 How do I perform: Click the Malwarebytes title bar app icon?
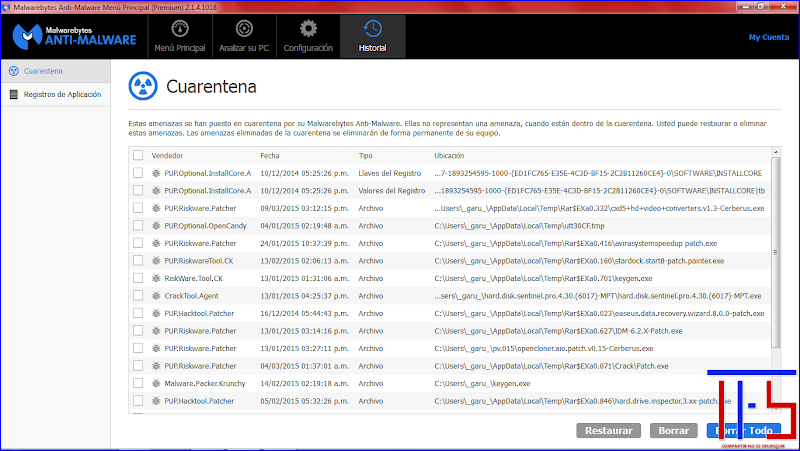[x=6, y=7]
